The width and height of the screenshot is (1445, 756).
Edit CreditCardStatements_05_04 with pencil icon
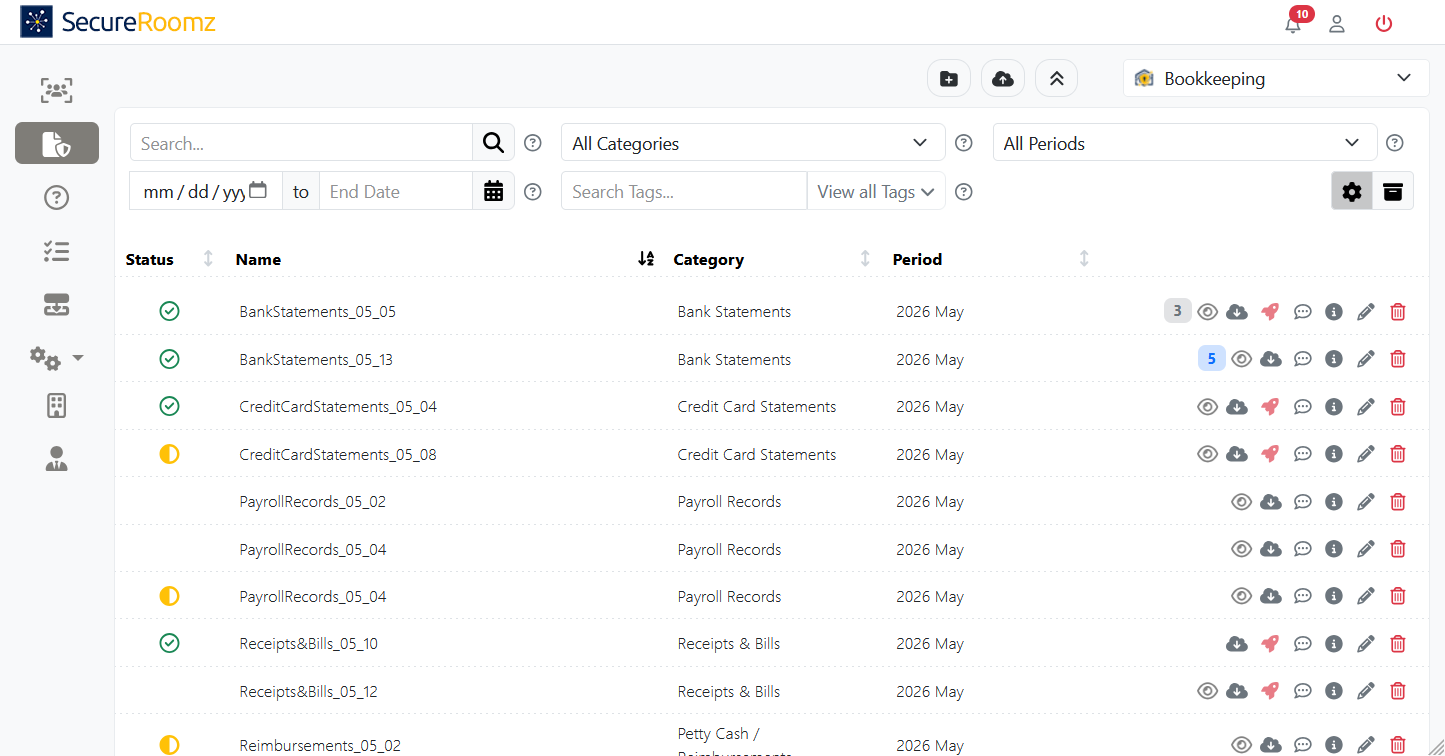pos(1366,407)
